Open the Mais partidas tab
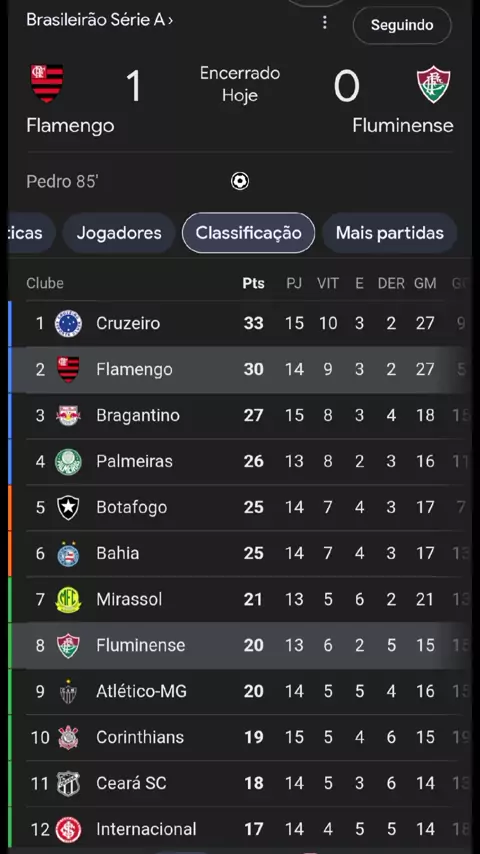480x854 pixels. tap(390, 233)
